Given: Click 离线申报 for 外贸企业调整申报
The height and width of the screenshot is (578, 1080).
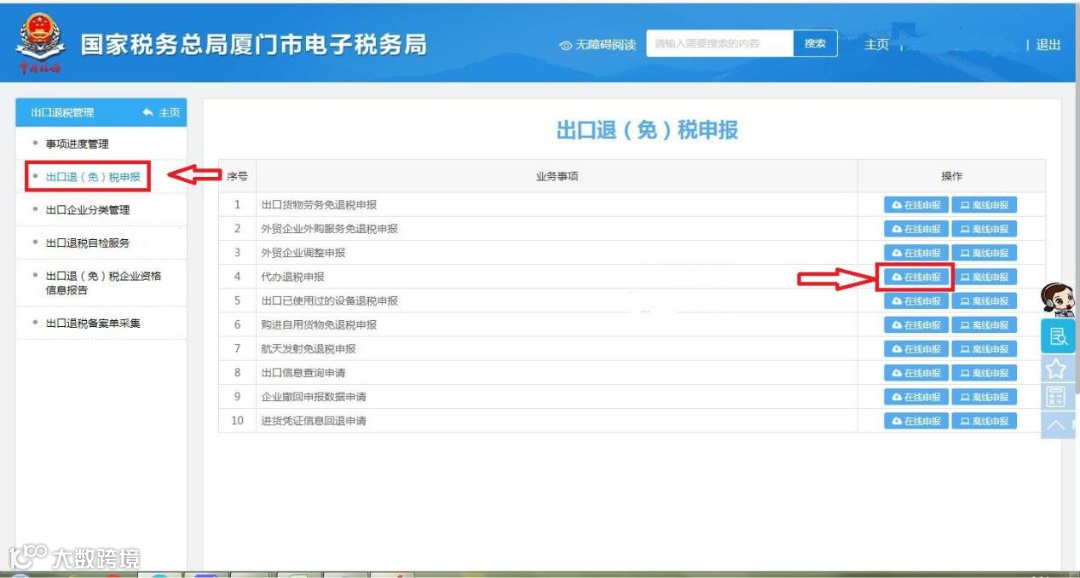Looking at the screenshot, I should (984, 253).
